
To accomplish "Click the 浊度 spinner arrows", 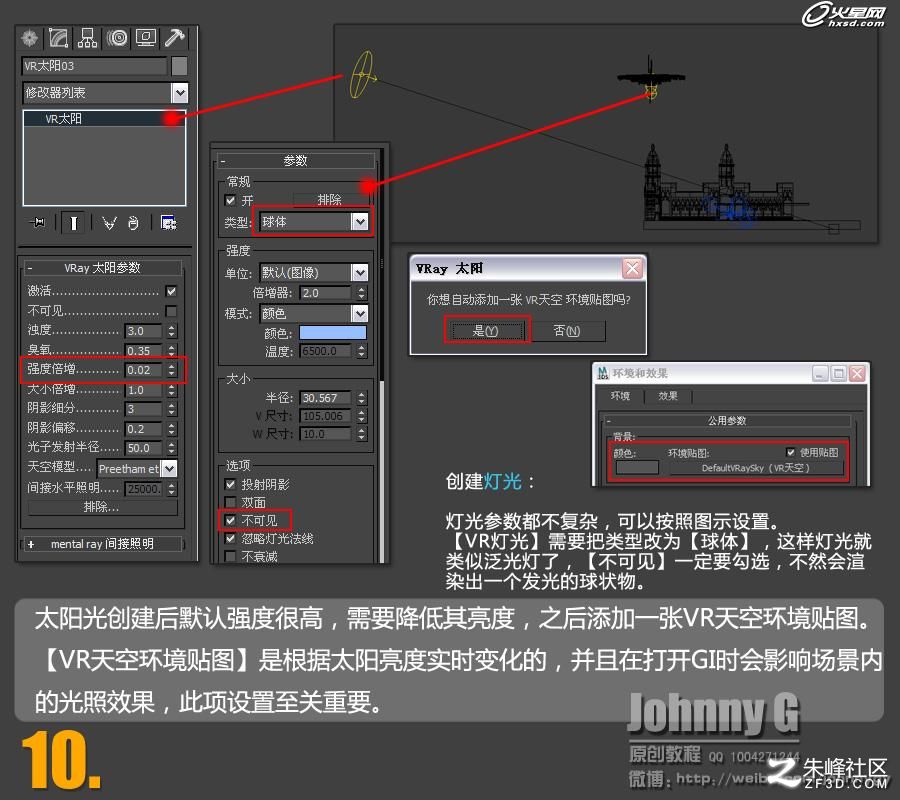I will click(x=172, y=331).
